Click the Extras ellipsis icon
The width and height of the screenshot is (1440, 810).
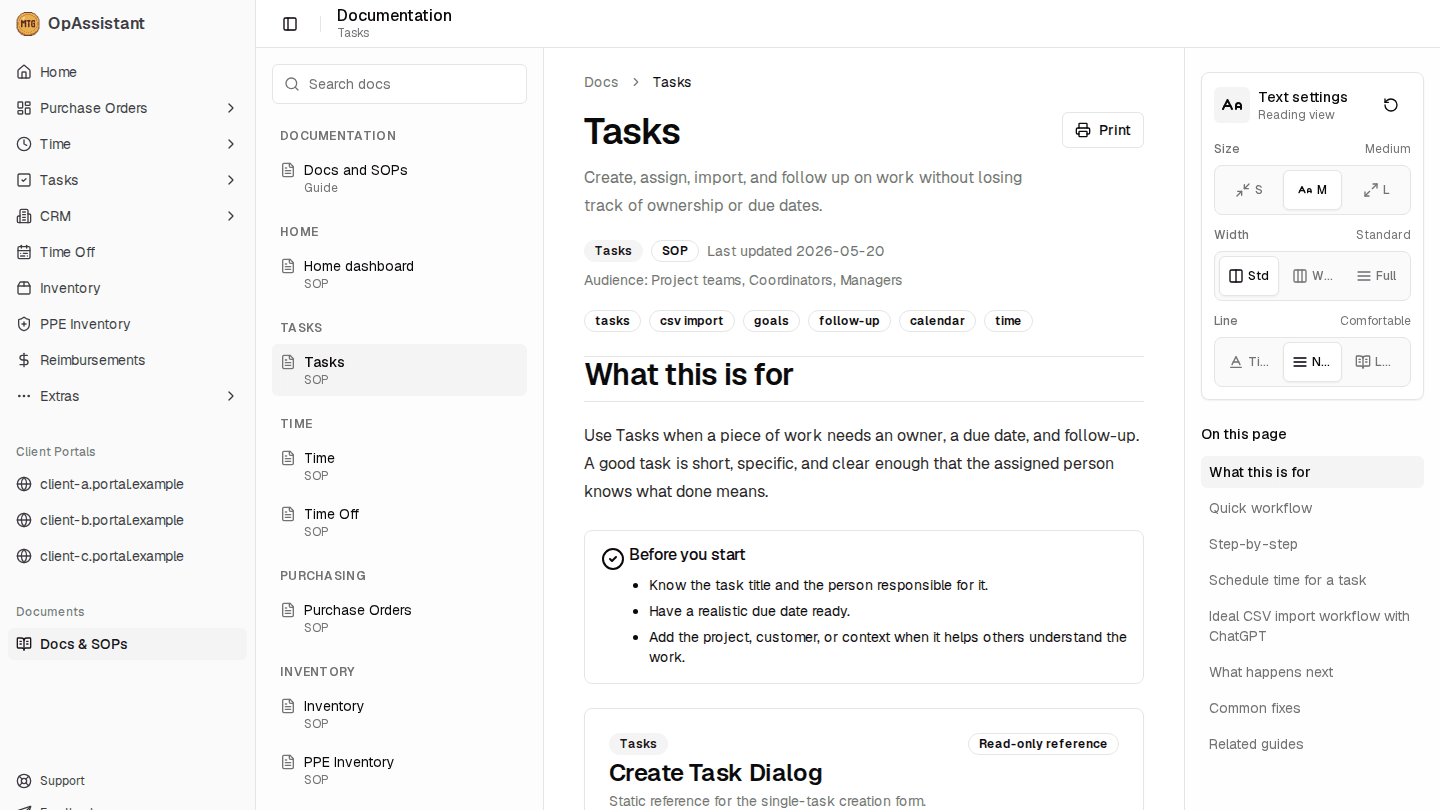(x=24, y=396)
